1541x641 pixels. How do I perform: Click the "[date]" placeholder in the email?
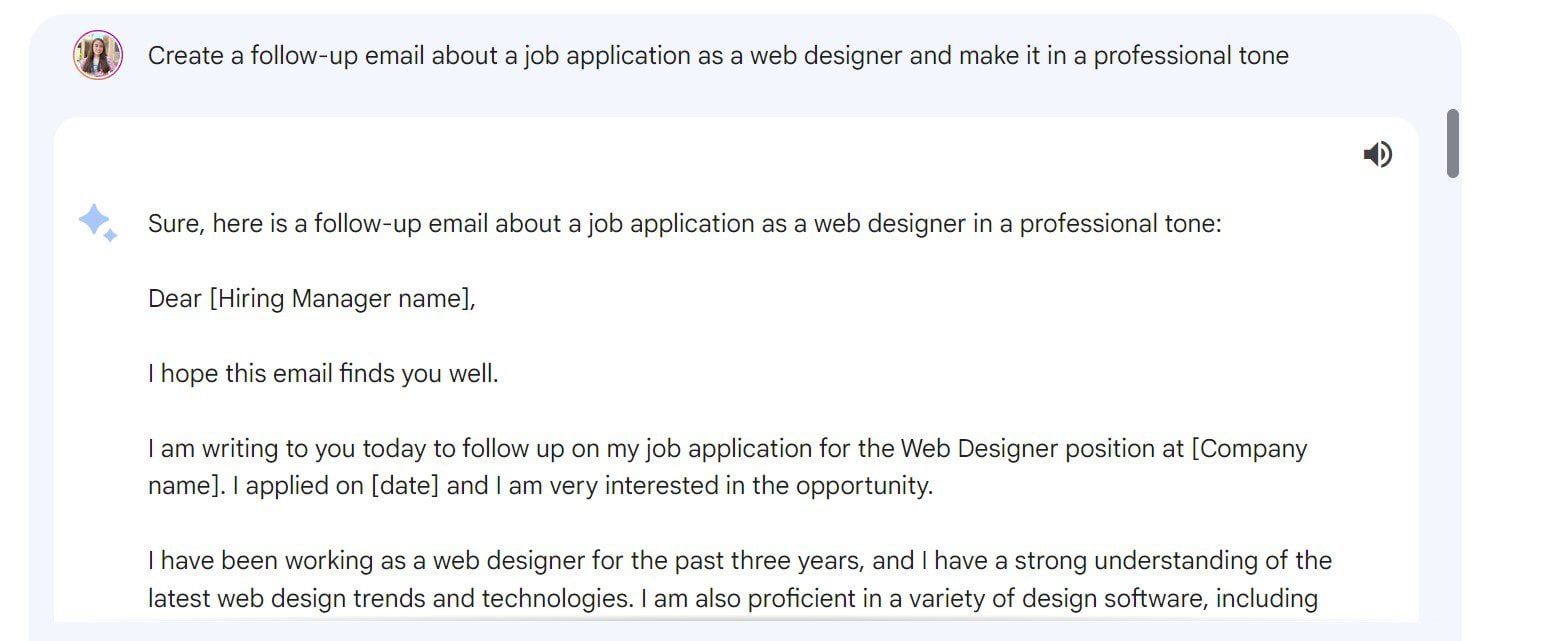coord(405,487)
